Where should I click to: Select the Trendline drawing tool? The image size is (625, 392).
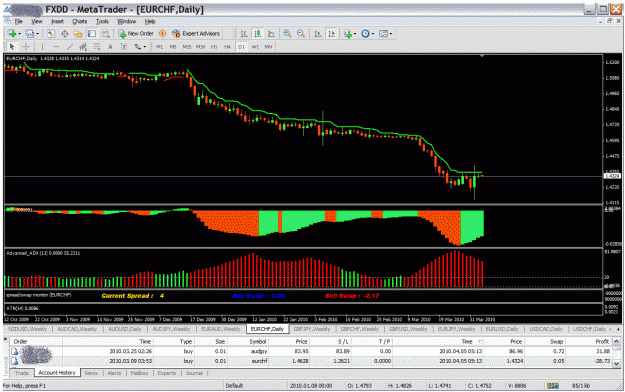(x=70, y=47)
